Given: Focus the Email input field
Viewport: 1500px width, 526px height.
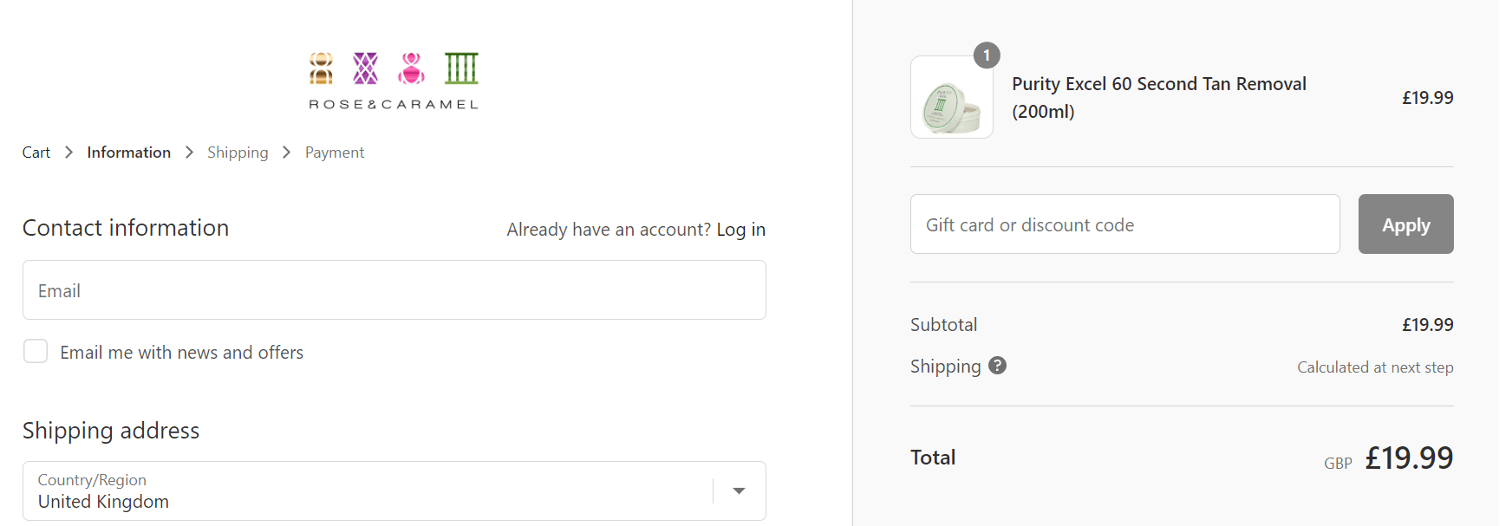Looking at the screenshot, I should (x=394, y=290).
